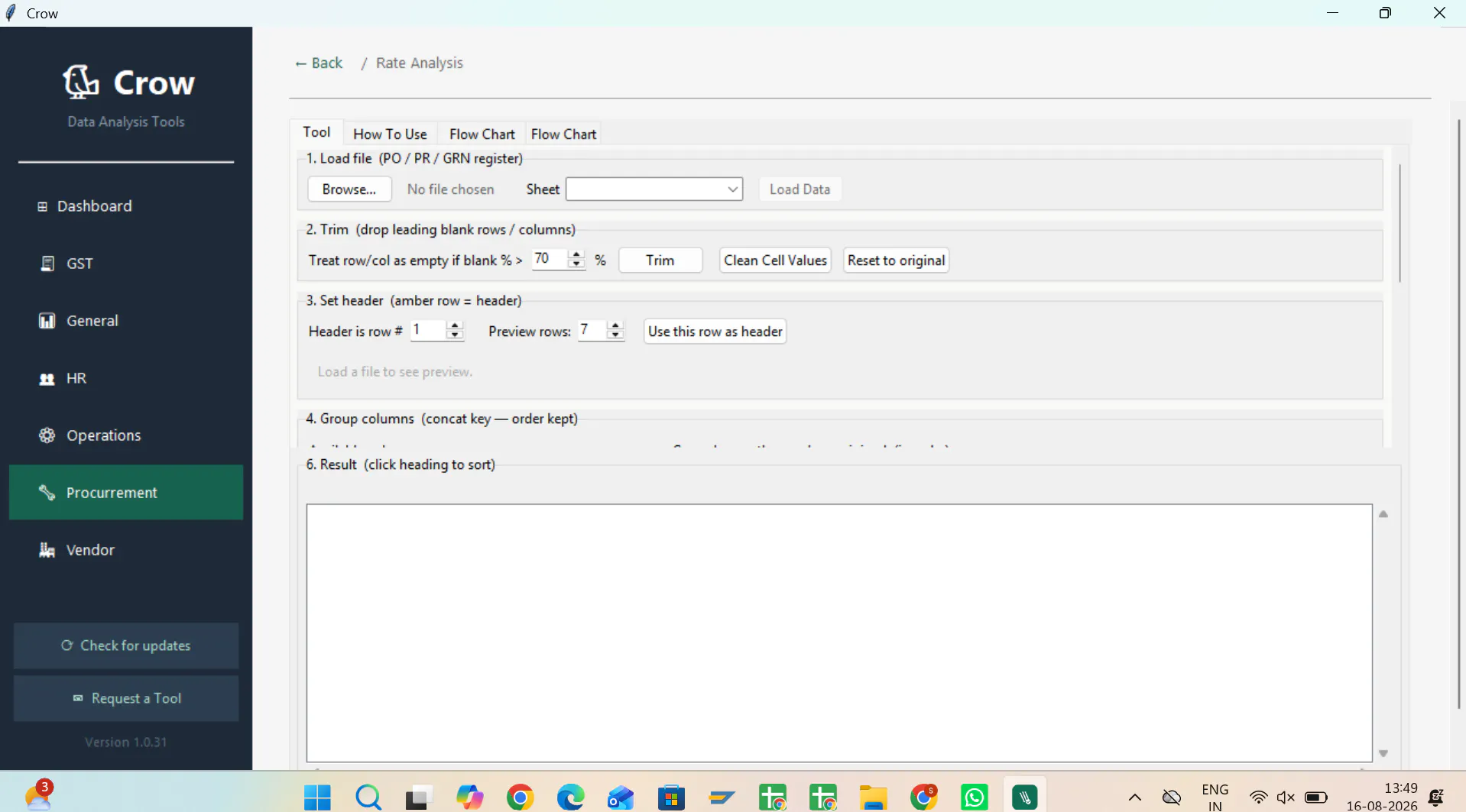
Task: Click the General bar-chart icon
Action: point(47,321)
